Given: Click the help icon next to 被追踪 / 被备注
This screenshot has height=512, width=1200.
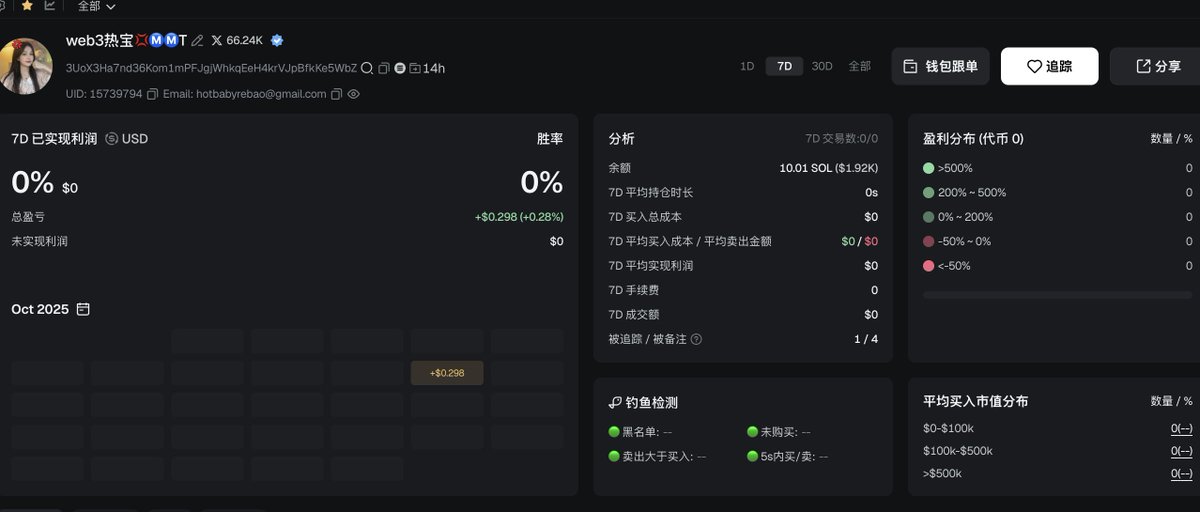Looking at the screenshot, I should (696, 339).
